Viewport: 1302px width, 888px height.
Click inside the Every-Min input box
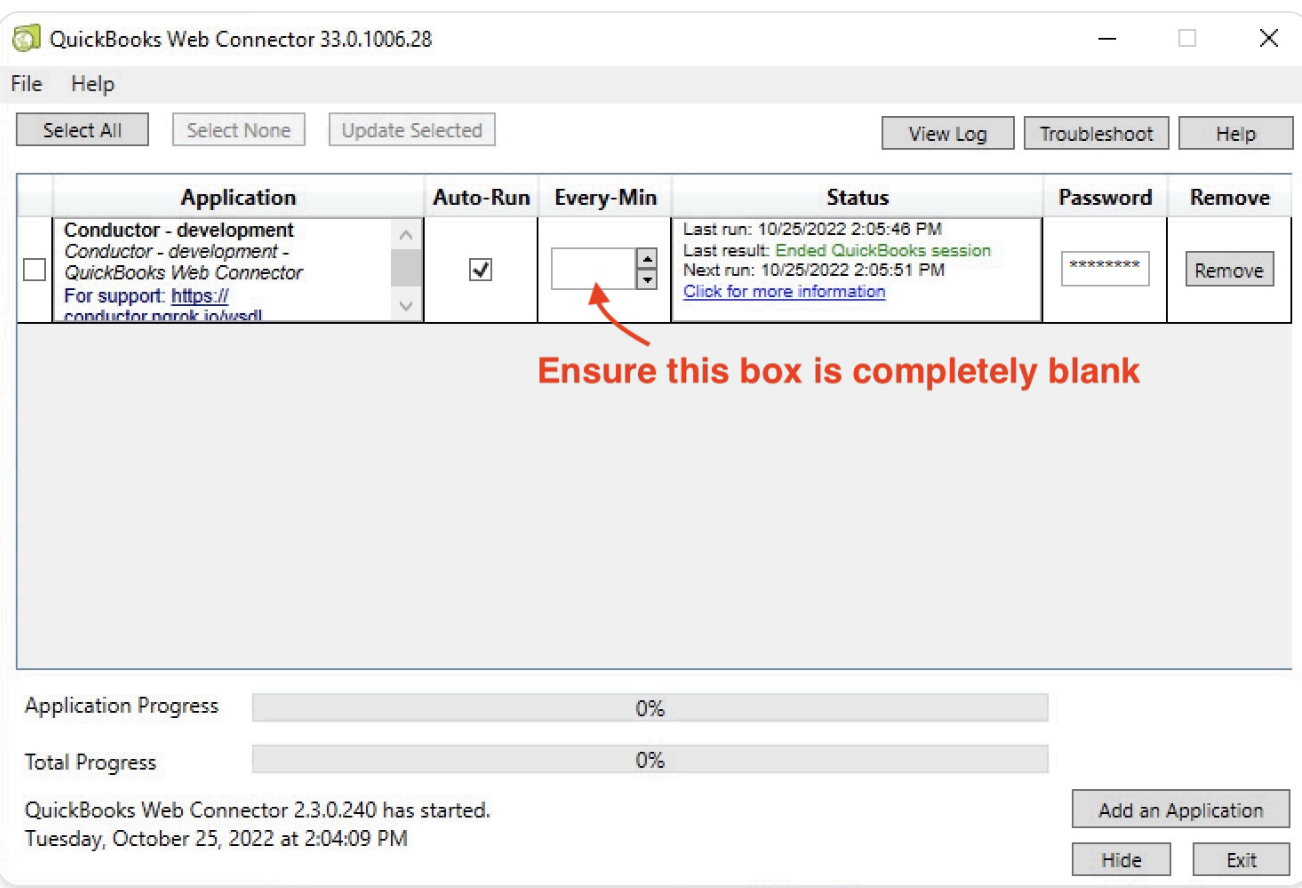[594, 269]
